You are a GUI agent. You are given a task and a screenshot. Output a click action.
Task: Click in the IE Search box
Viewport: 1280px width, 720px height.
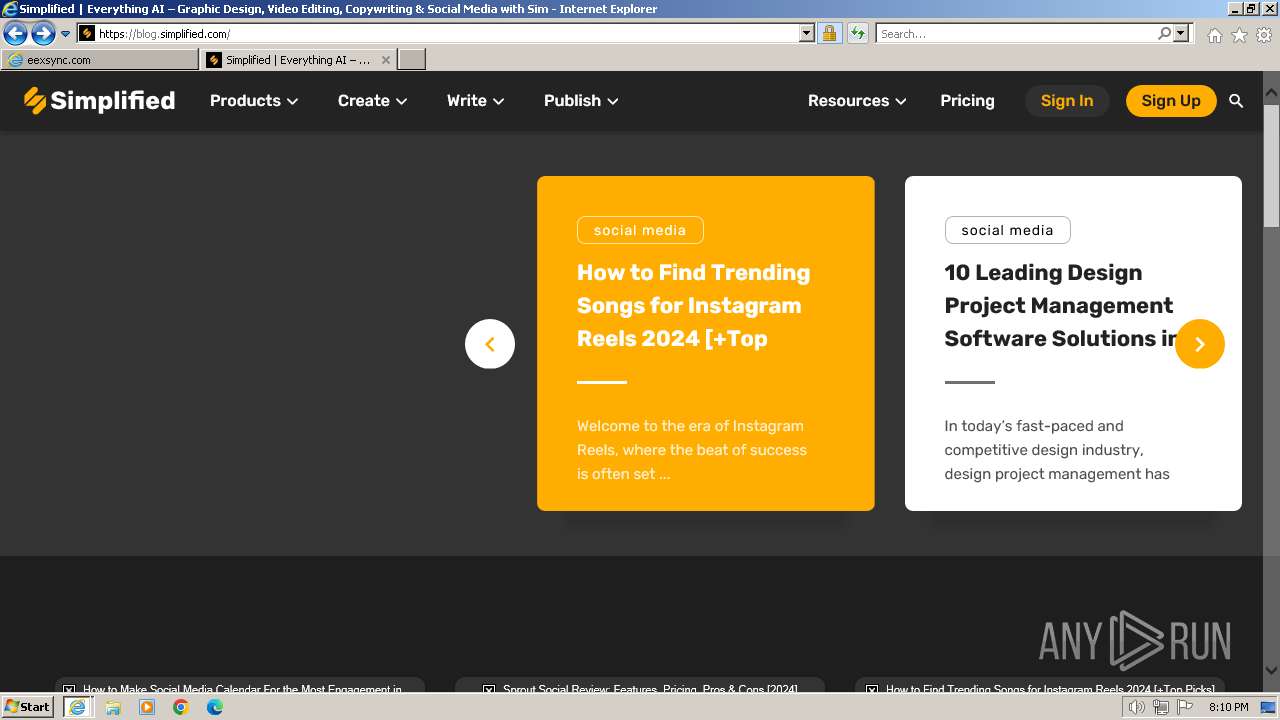pos(1016,34)
